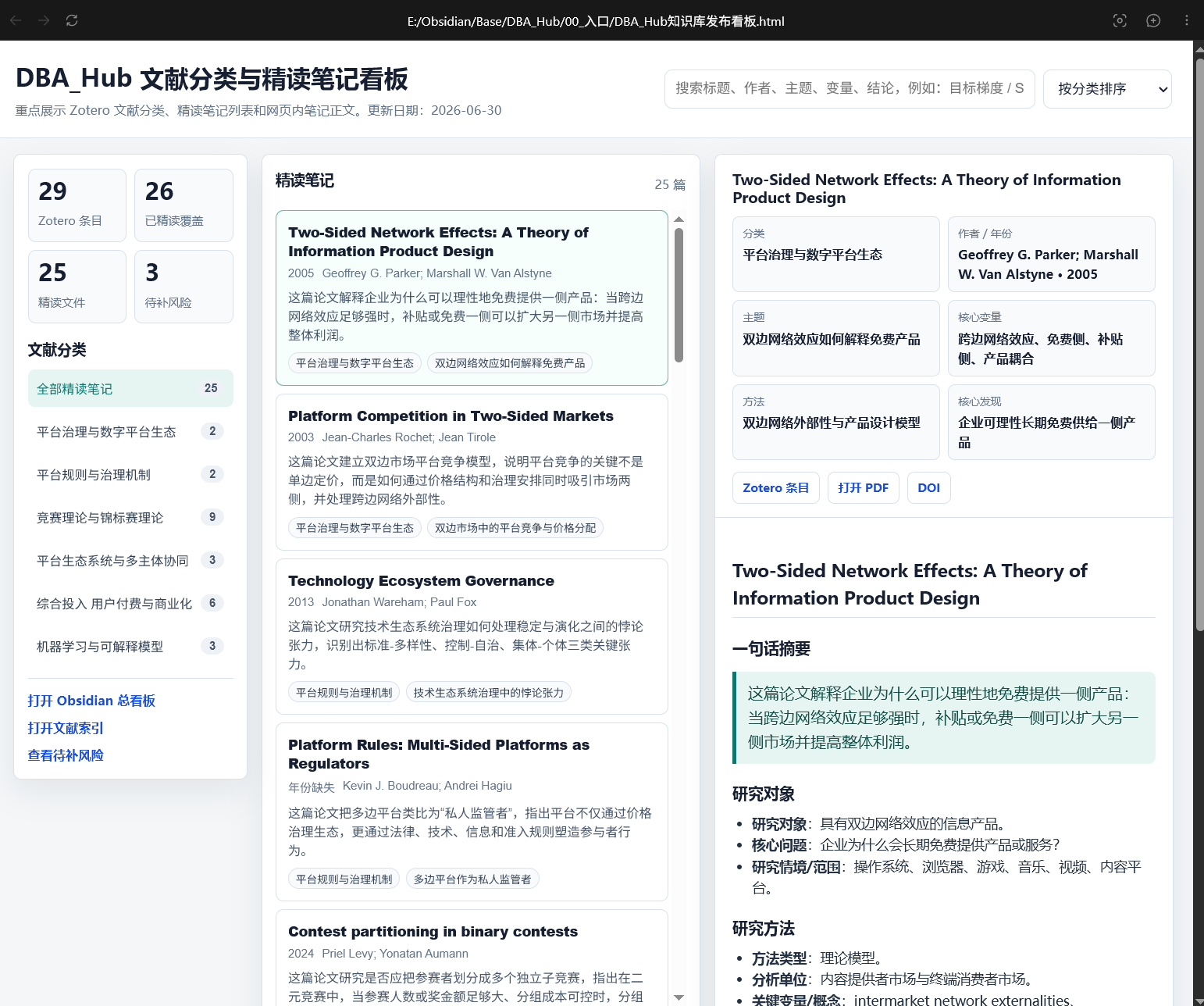Select 综合投入 用户付费与商业化 category

click(x=130, y=603)
